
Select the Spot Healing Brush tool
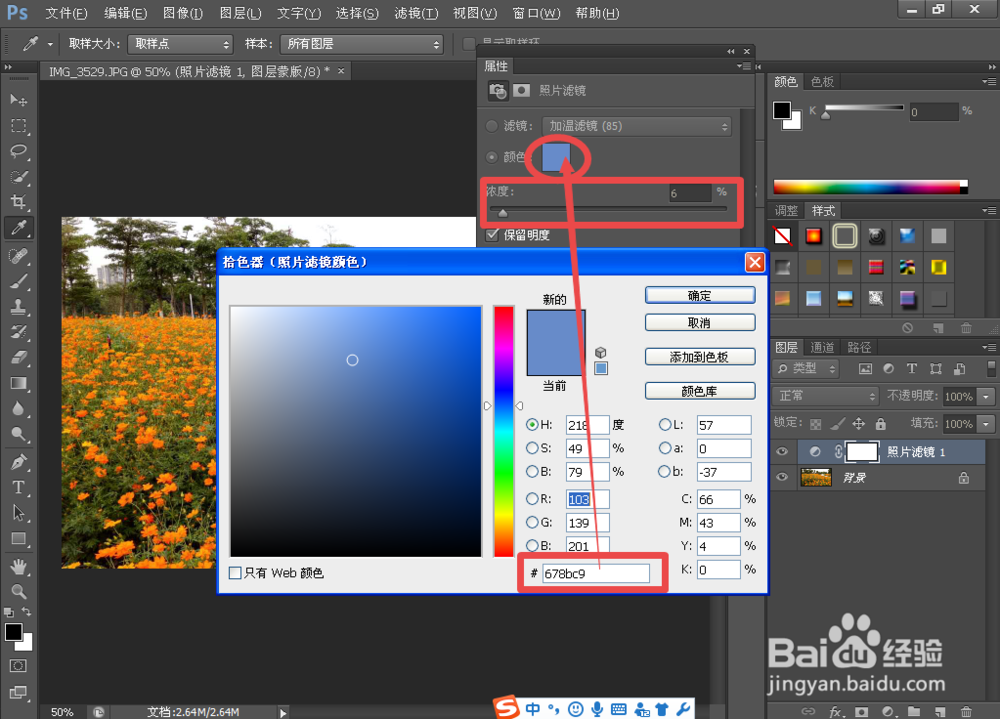[18, 256]
